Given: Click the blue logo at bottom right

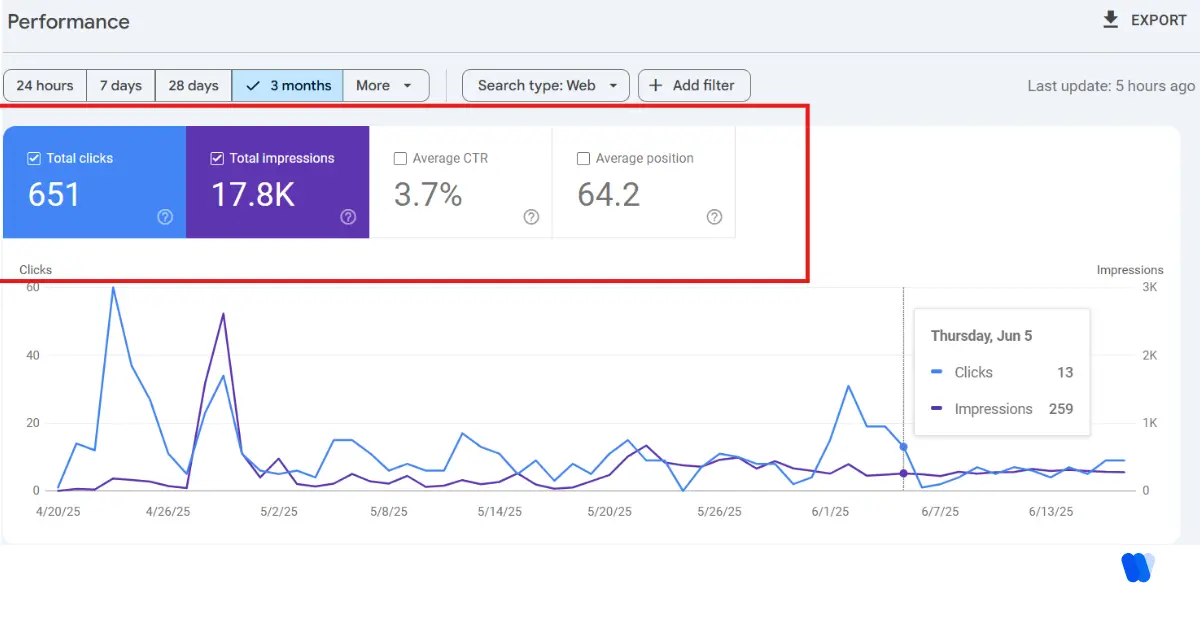Looking at the screenshot, I should point(1137,567).
